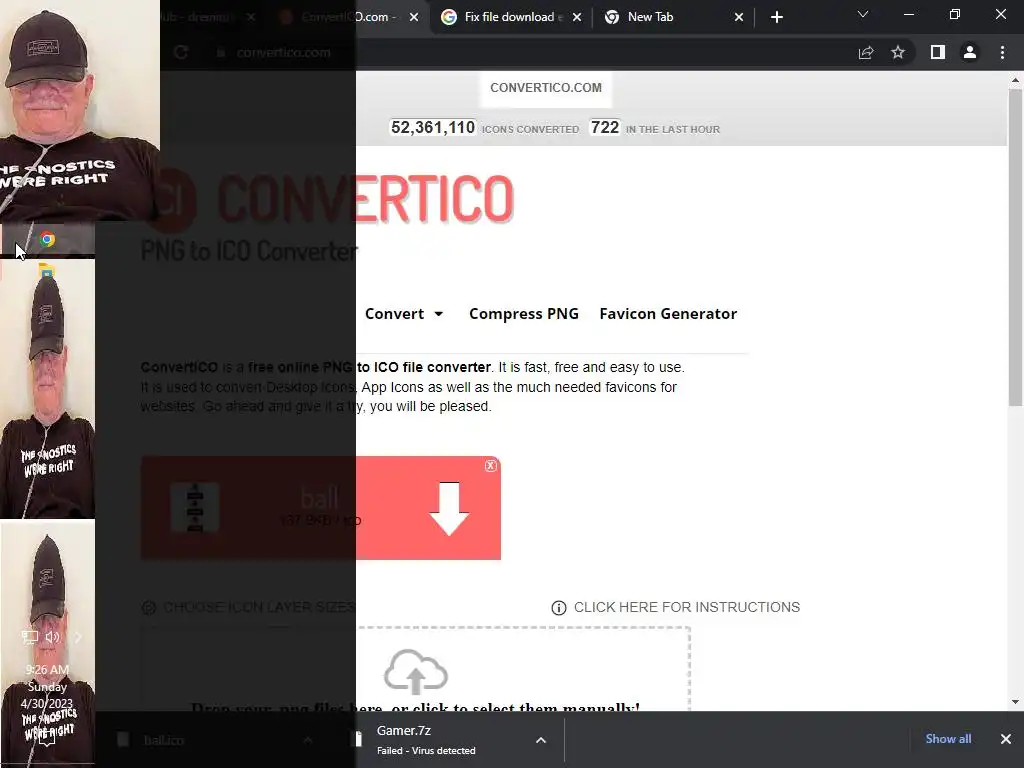This screenshot has width=1024, height=768.
Task: Expand hidden tray icons chevron
Action: coord(78,637)
